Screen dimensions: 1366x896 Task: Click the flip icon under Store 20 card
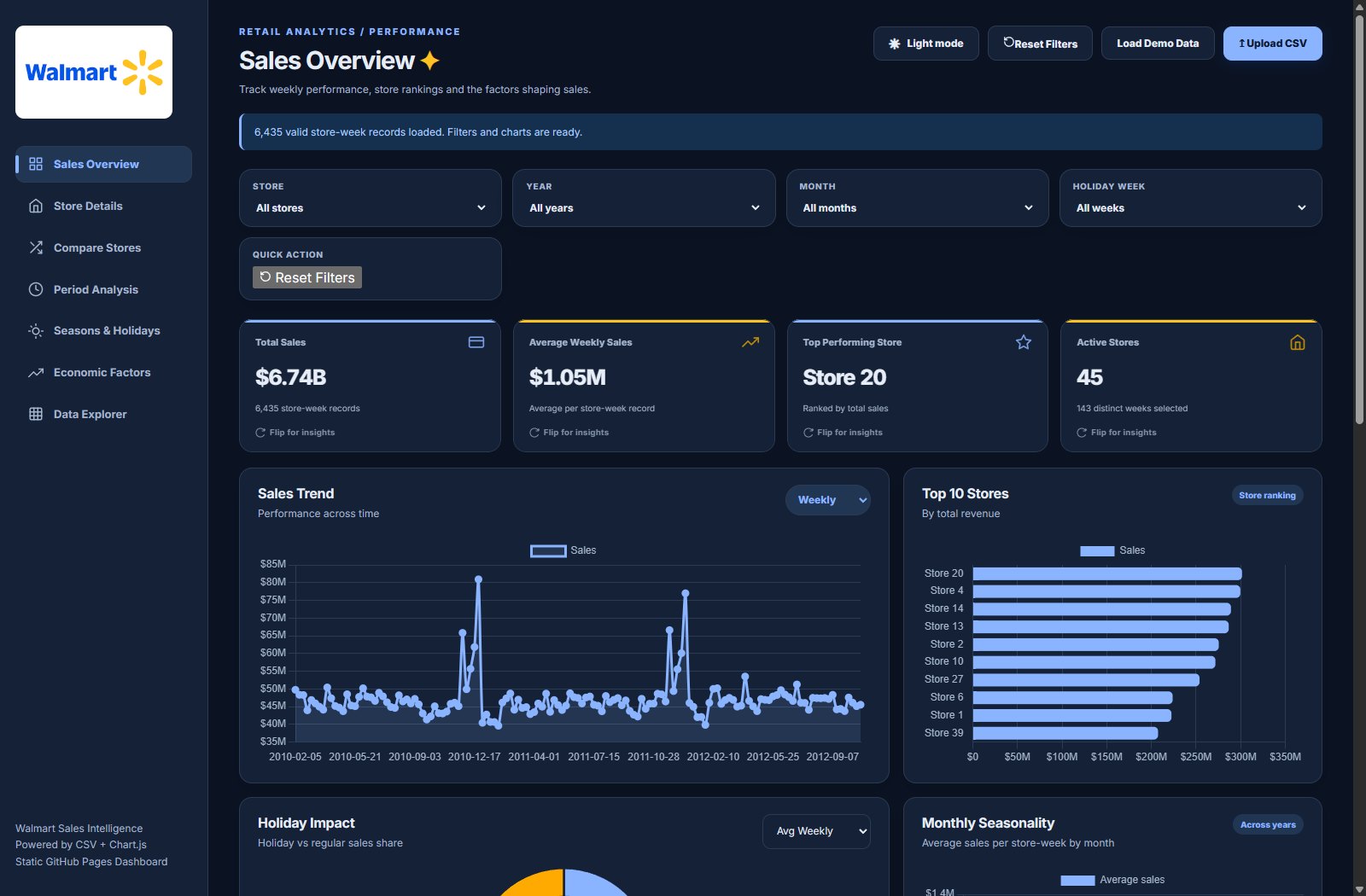click(809, 433)
